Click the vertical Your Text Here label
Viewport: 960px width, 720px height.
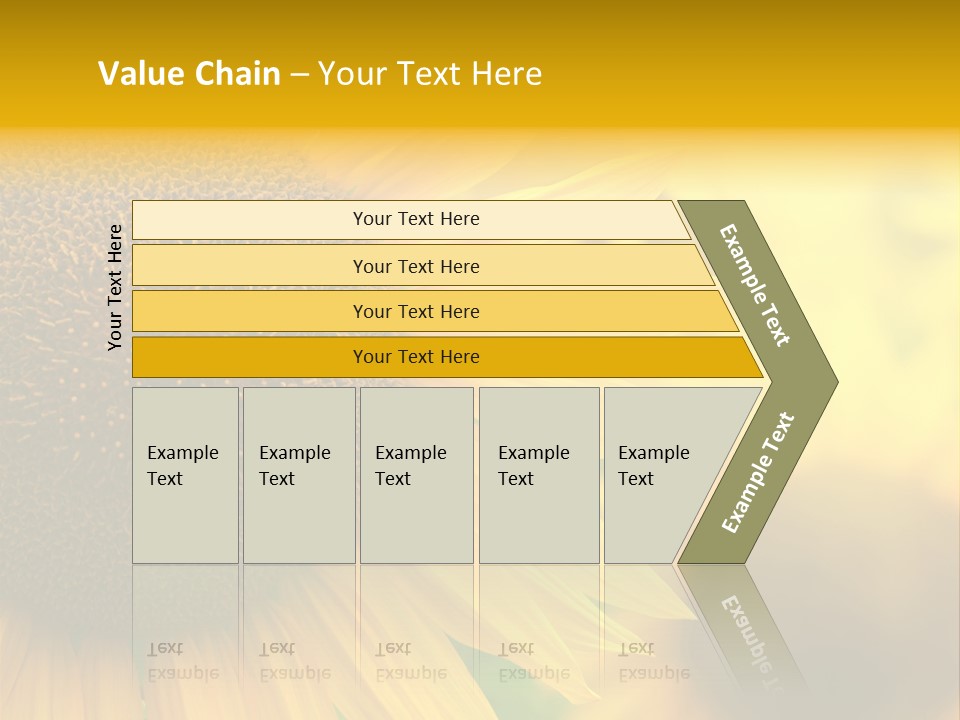pyautogui.click(x=115, y=287)
